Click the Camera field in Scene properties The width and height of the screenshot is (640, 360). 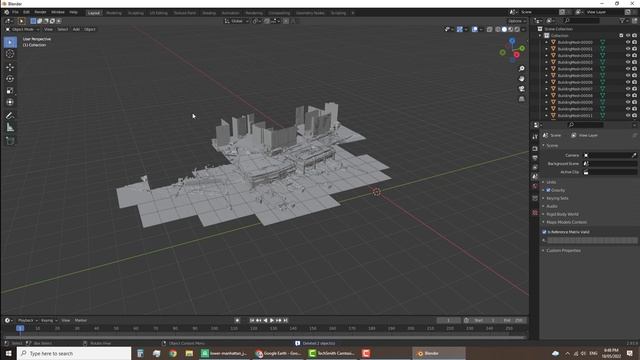click(610, 155)
